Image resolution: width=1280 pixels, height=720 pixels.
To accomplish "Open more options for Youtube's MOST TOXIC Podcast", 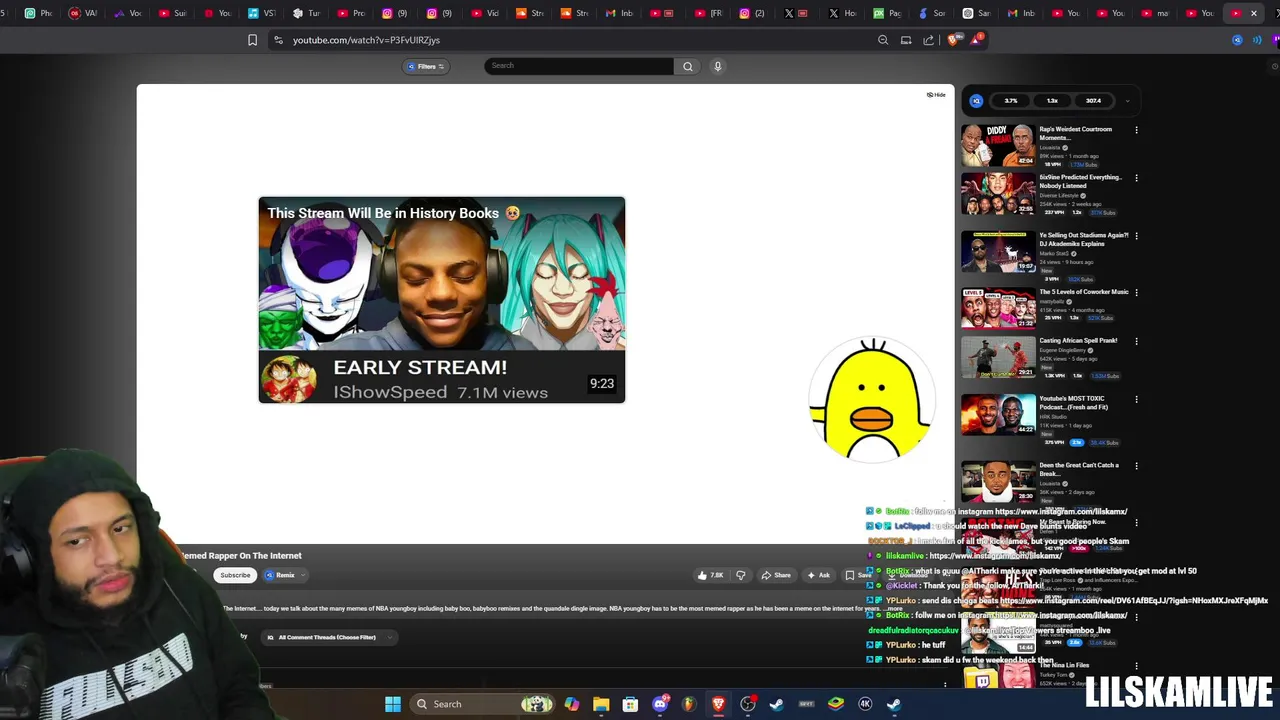I will click(1136, 399).
